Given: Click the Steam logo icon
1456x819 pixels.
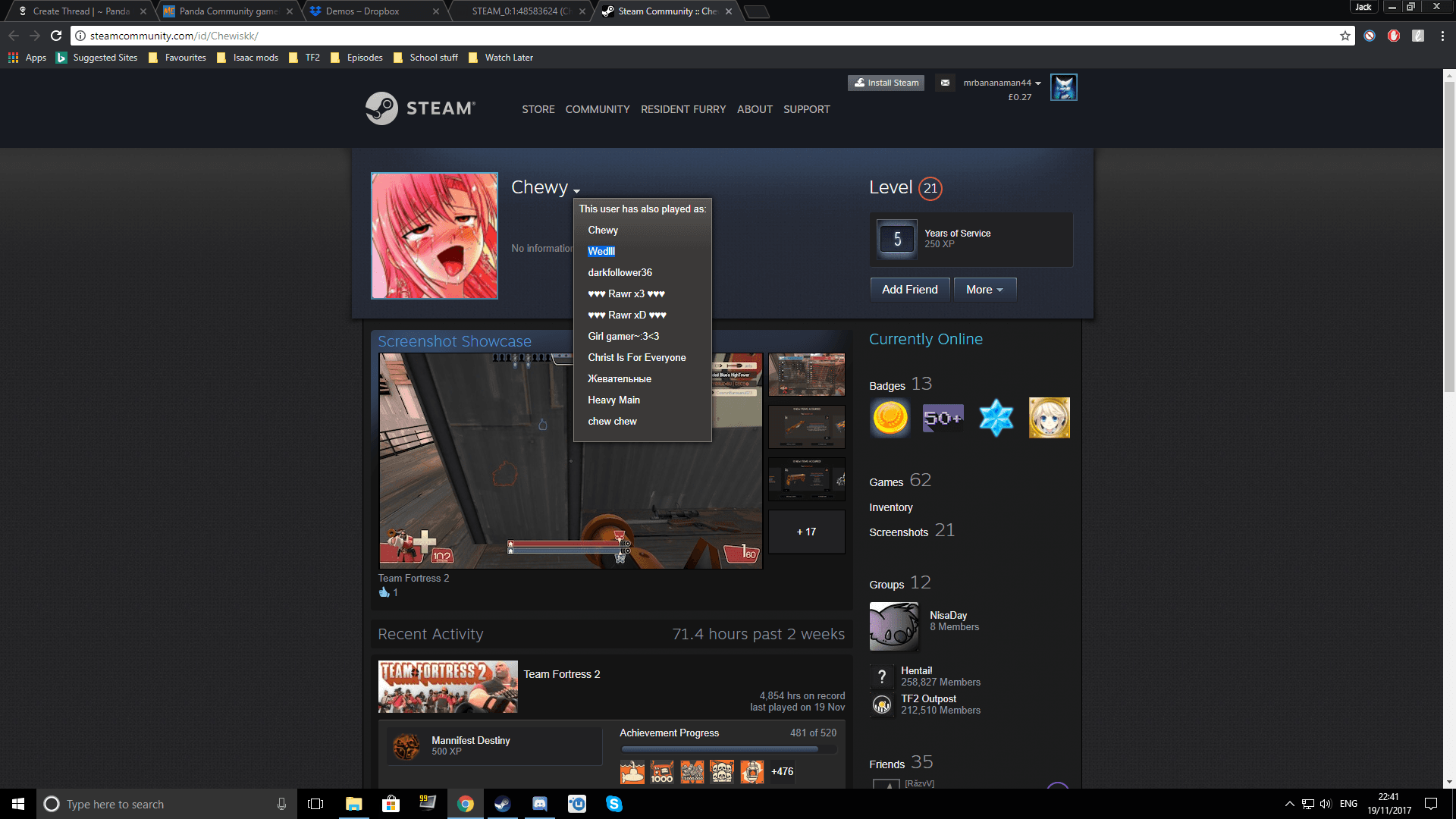Looking at the screenshot, I should coord(381,108).
